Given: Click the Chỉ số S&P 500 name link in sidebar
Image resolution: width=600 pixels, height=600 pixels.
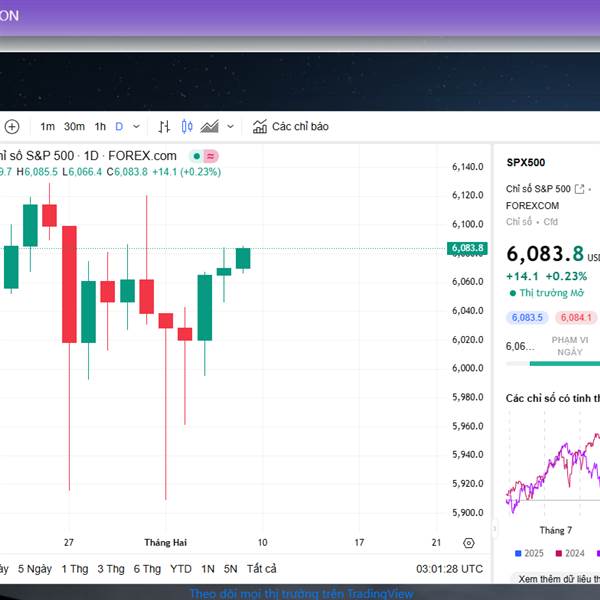Looking at the screenshot, I should (x=538, y=189).
